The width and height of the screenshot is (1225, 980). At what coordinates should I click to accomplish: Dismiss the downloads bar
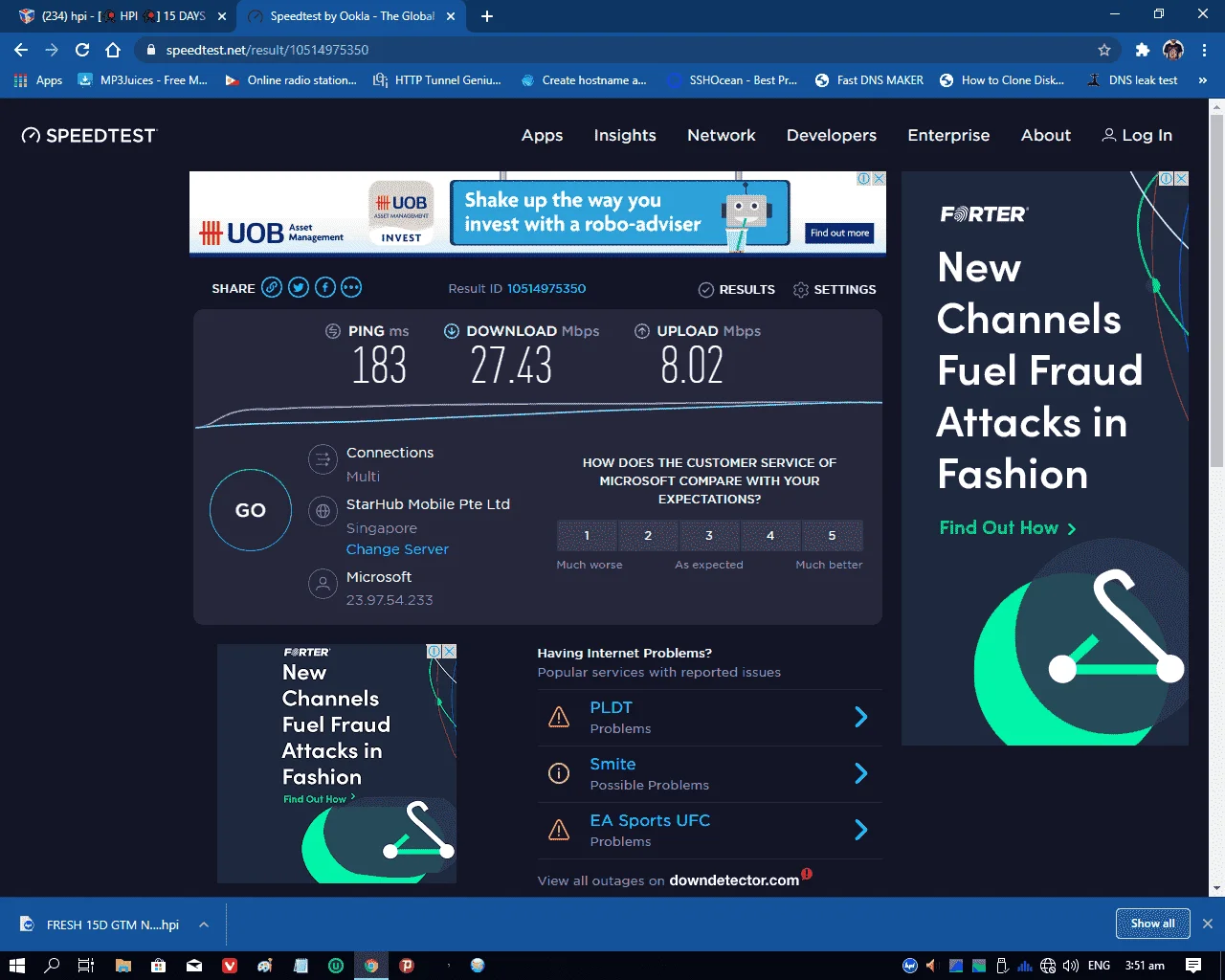(x=1208, y=924)
